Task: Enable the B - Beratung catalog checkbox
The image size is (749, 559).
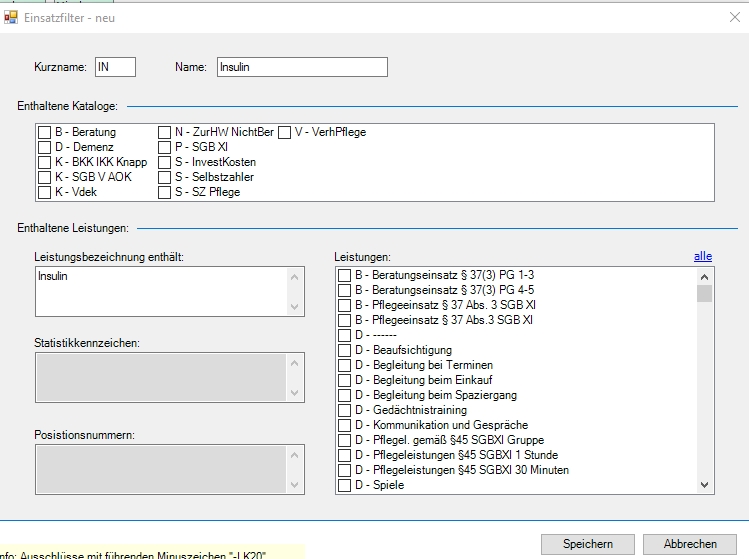Action: (x=45, y=132)
